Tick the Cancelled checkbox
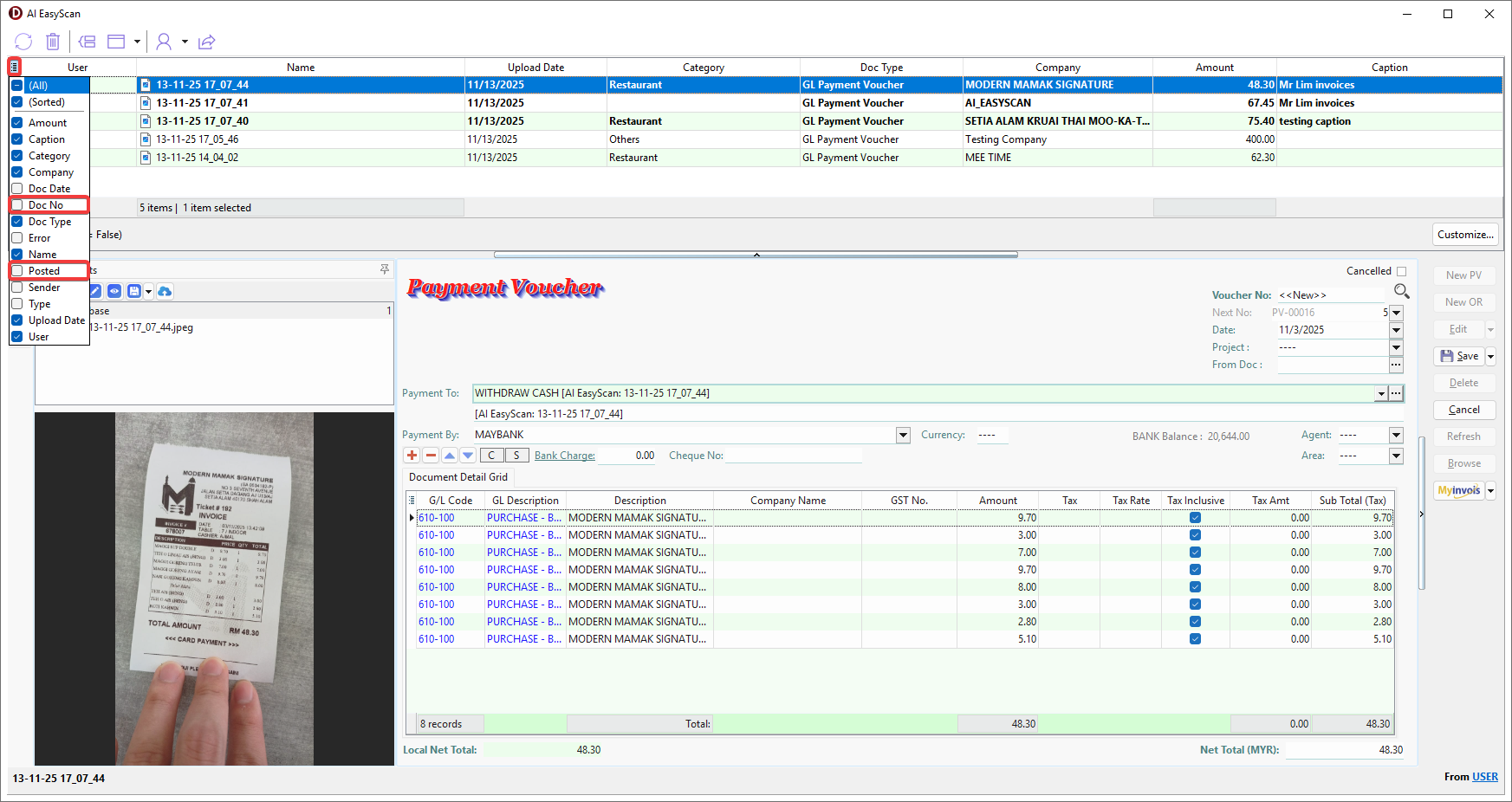This screenshot has height=802, width=1512. coord(1401,271)
